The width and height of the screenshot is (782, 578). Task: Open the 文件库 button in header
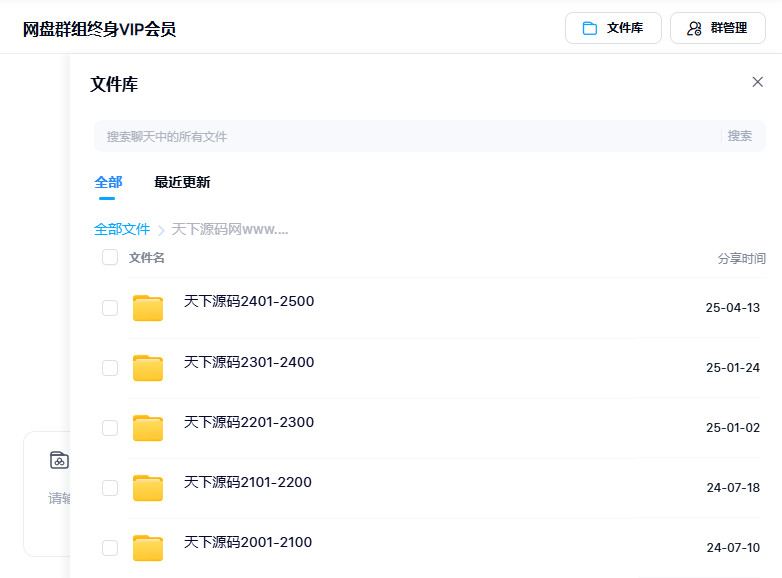coord(613,28)
